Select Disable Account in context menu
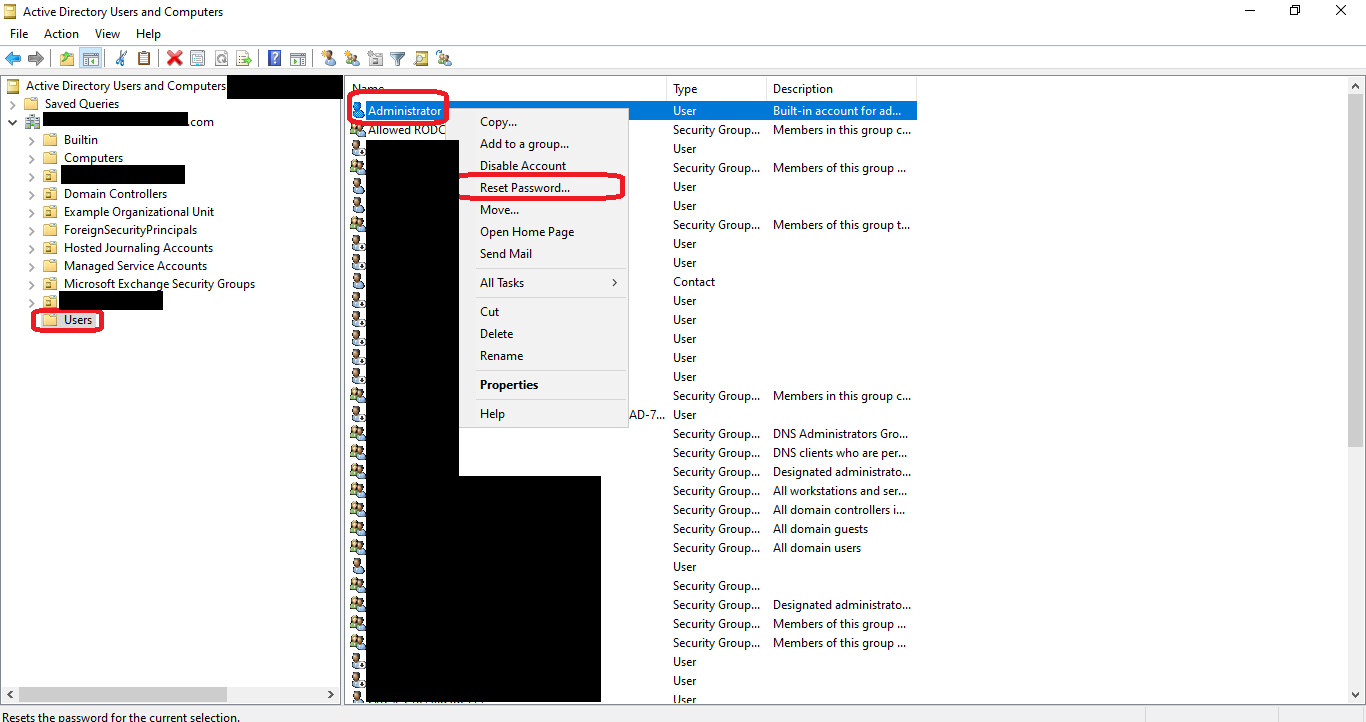Image resolution: width=1366 pixels, height=722 pixels. pos(523,166)
